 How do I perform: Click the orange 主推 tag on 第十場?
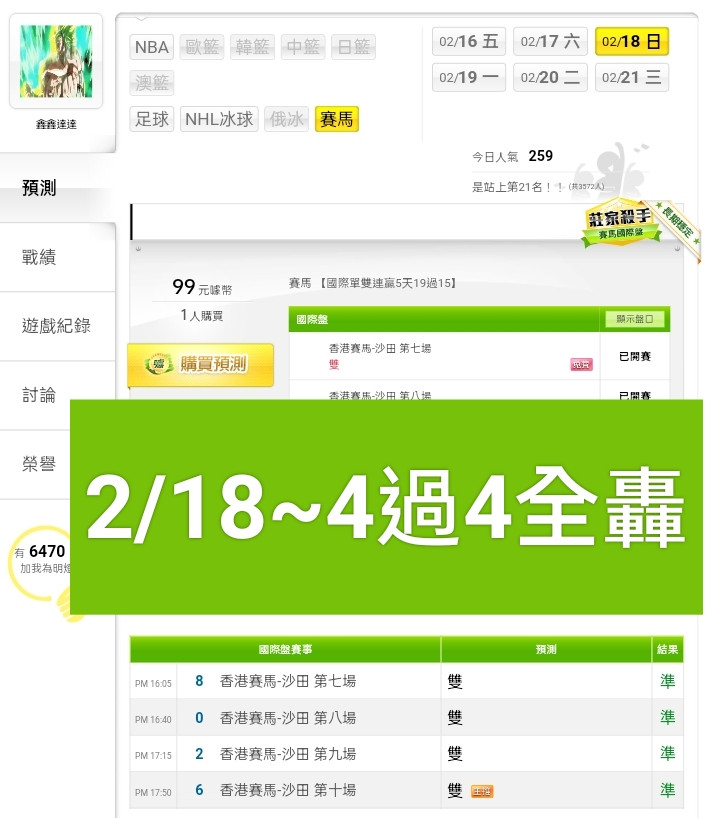coord(482,791)
